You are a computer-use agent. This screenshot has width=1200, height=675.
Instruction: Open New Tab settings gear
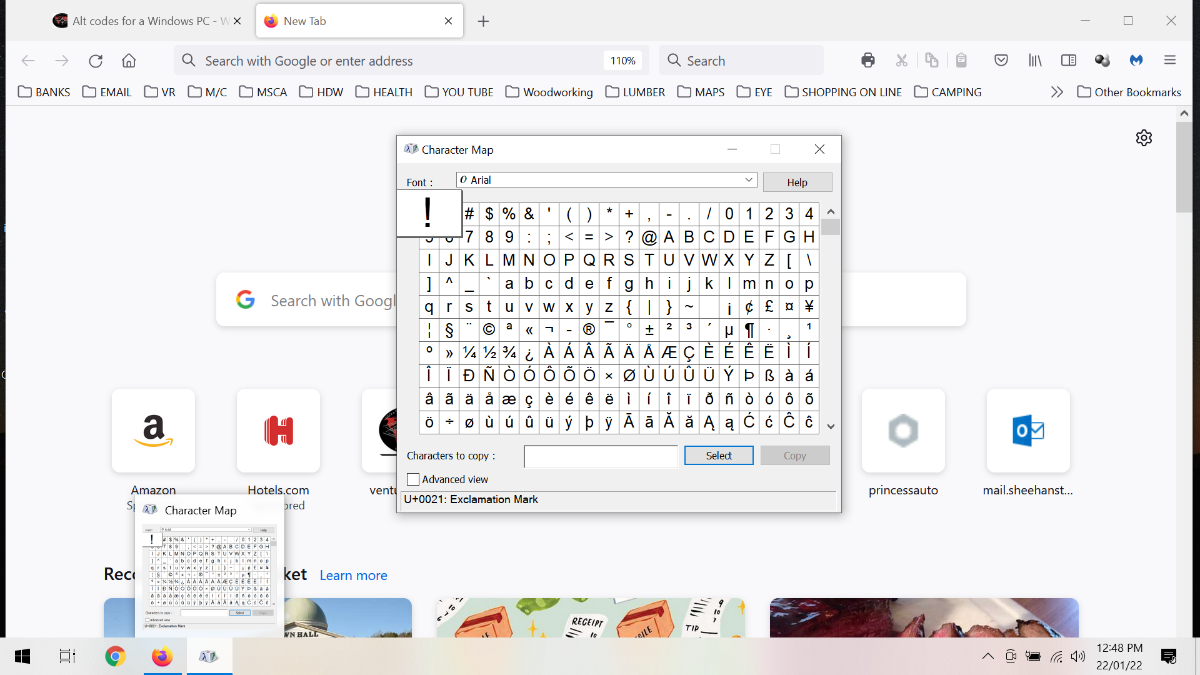[1144, 138]
